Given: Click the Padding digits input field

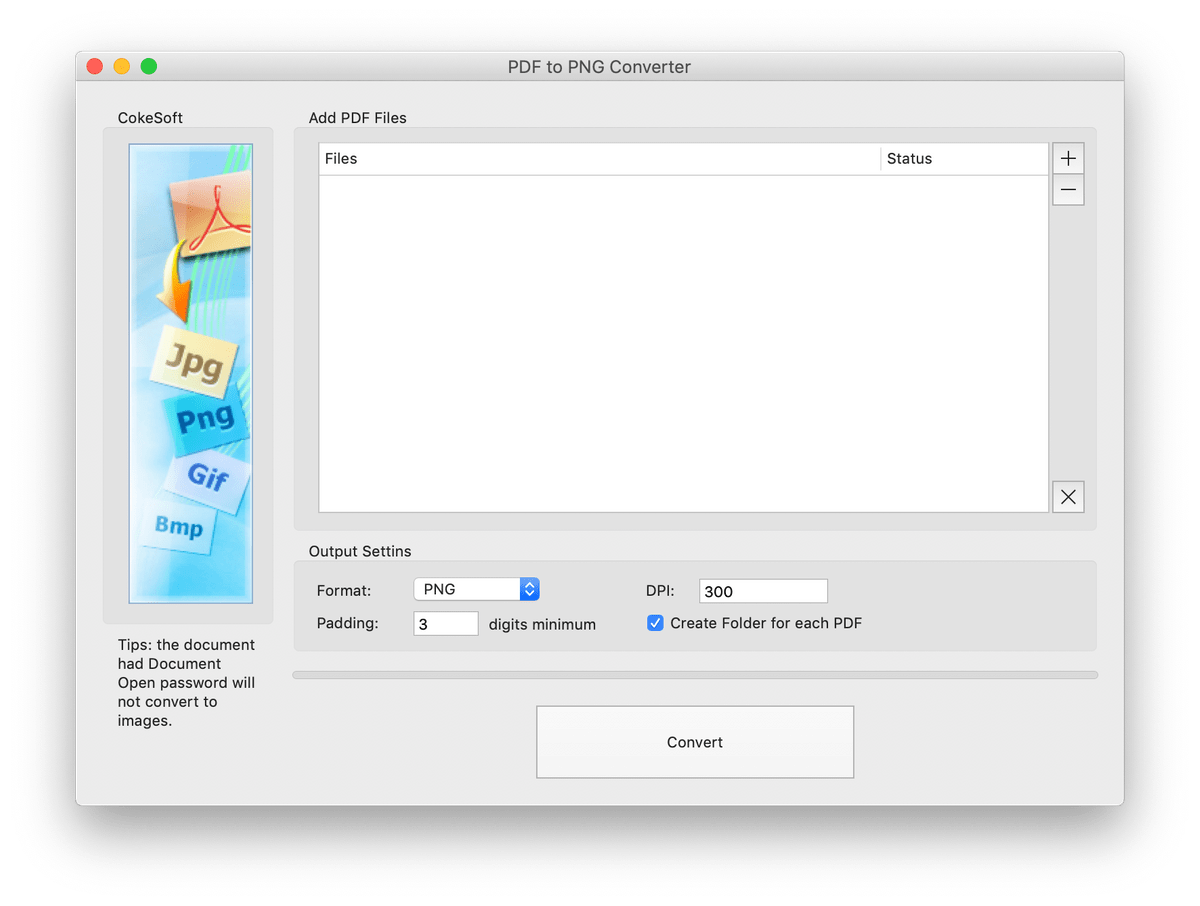Looking at the screenshot, I should (x=446, y=624).
